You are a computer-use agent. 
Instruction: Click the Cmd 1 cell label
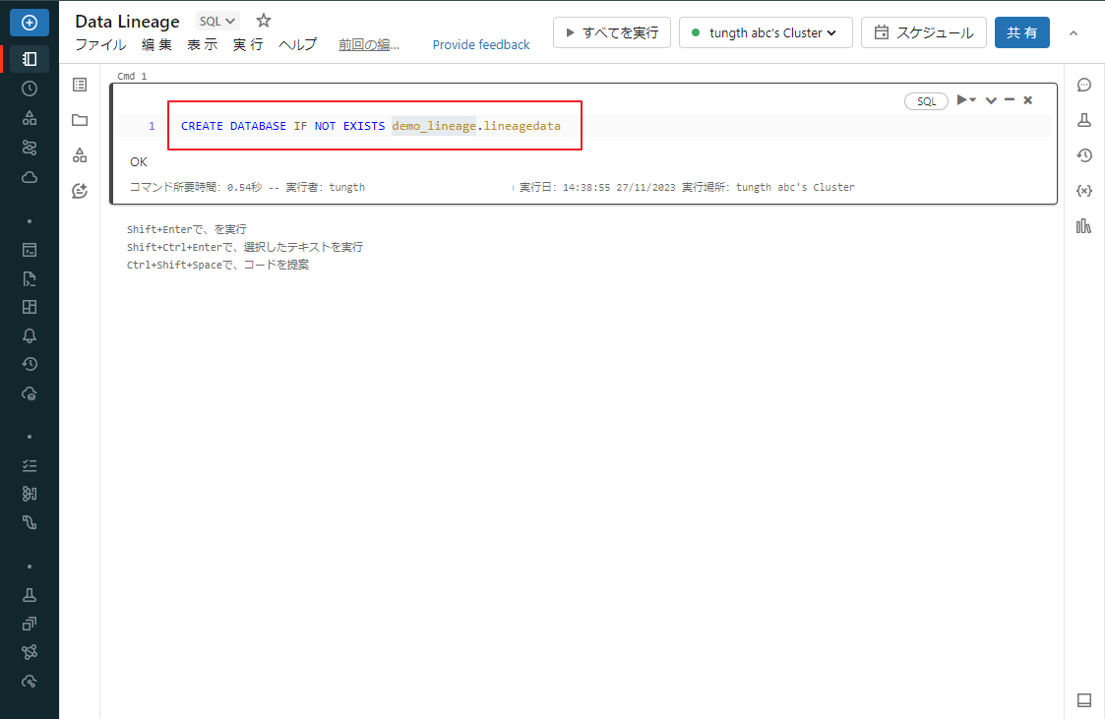132,76
